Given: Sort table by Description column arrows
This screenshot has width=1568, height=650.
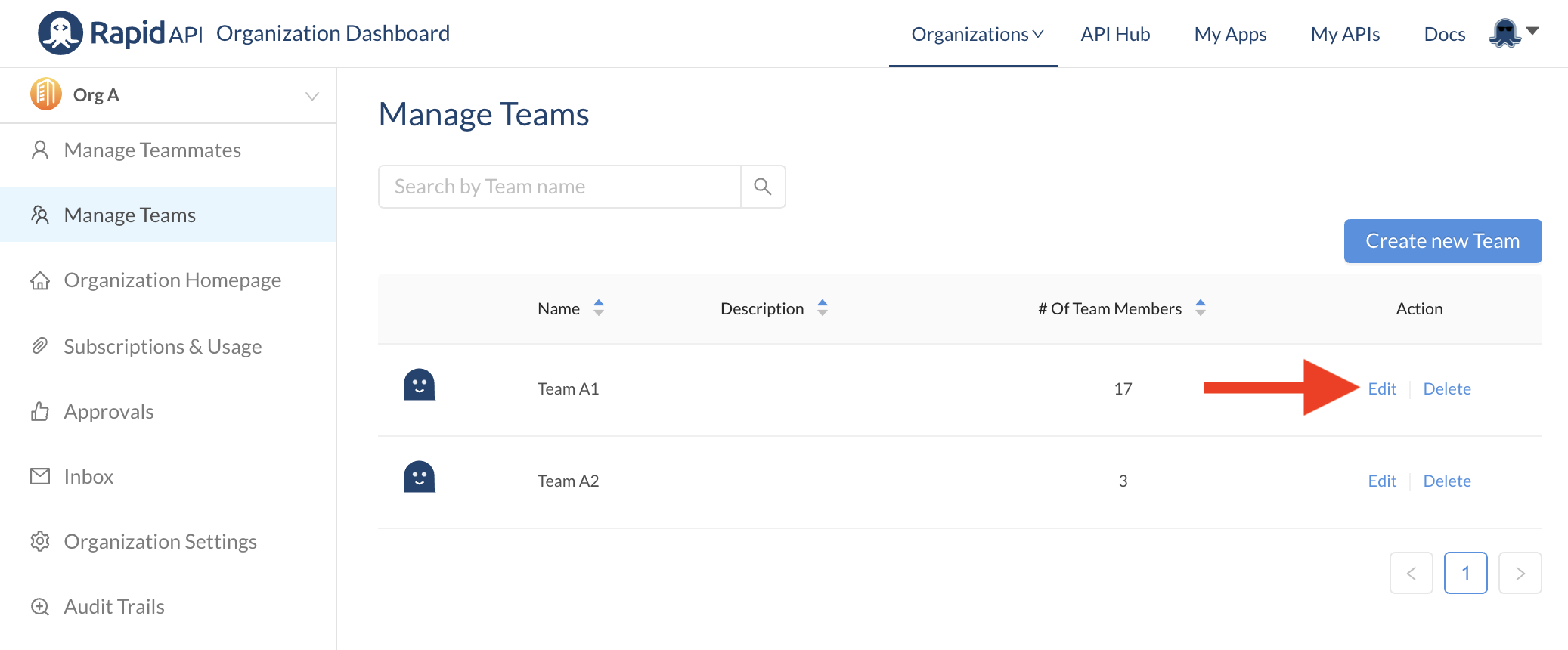Looking at the screenshot, I should click(x=823, y=308).
